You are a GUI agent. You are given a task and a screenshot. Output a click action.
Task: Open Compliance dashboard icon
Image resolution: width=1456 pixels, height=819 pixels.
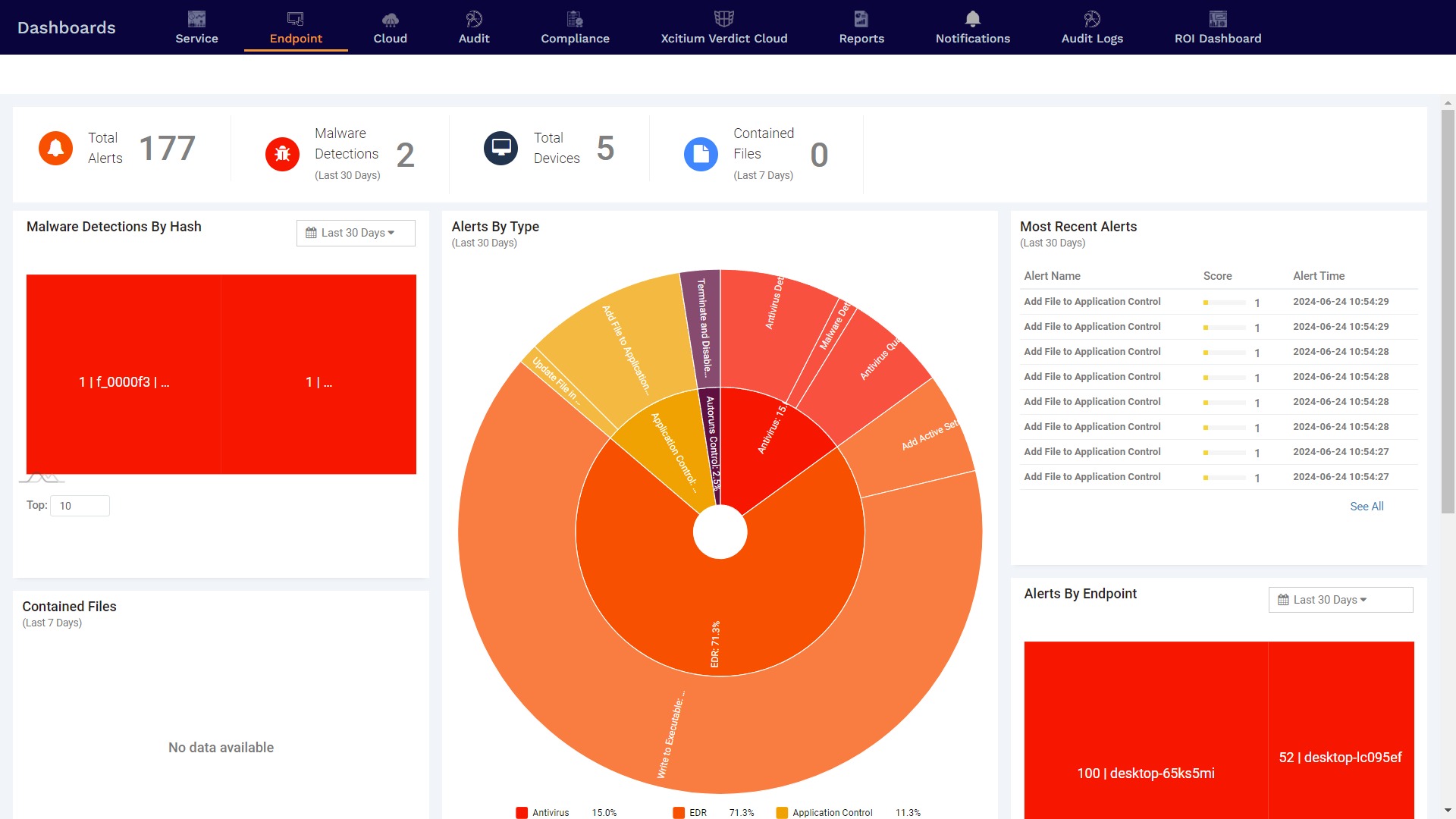pos(575,19)
